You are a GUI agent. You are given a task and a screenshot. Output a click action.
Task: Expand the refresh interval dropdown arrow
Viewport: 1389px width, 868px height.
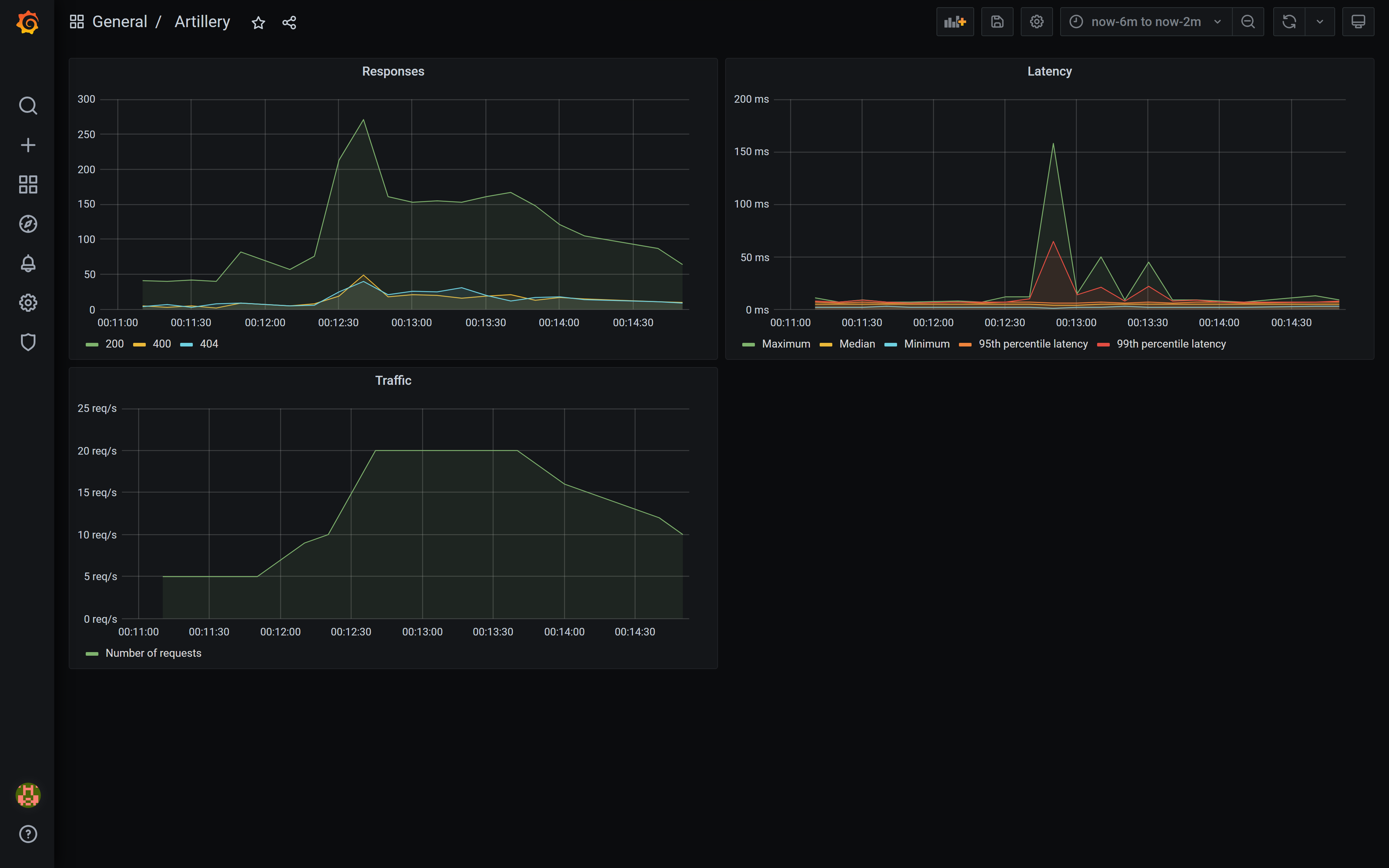coord(1320,22)
